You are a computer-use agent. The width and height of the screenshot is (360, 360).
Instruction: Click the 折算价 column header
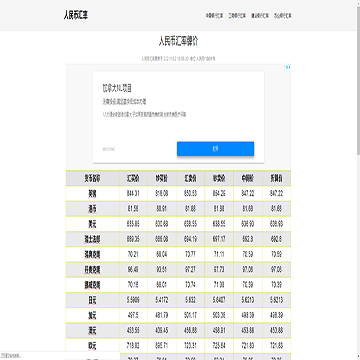(276, 178)
